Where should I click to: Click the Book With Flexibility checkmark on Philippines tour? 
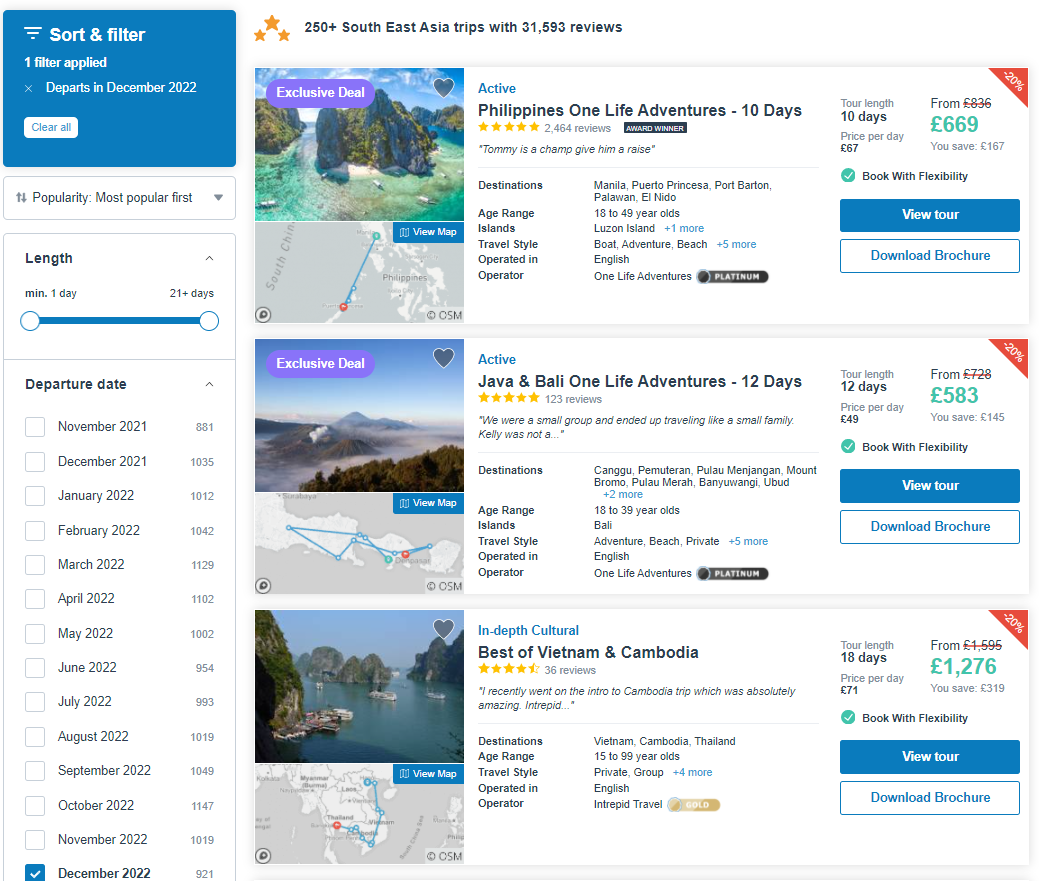[x=848, y=176]
